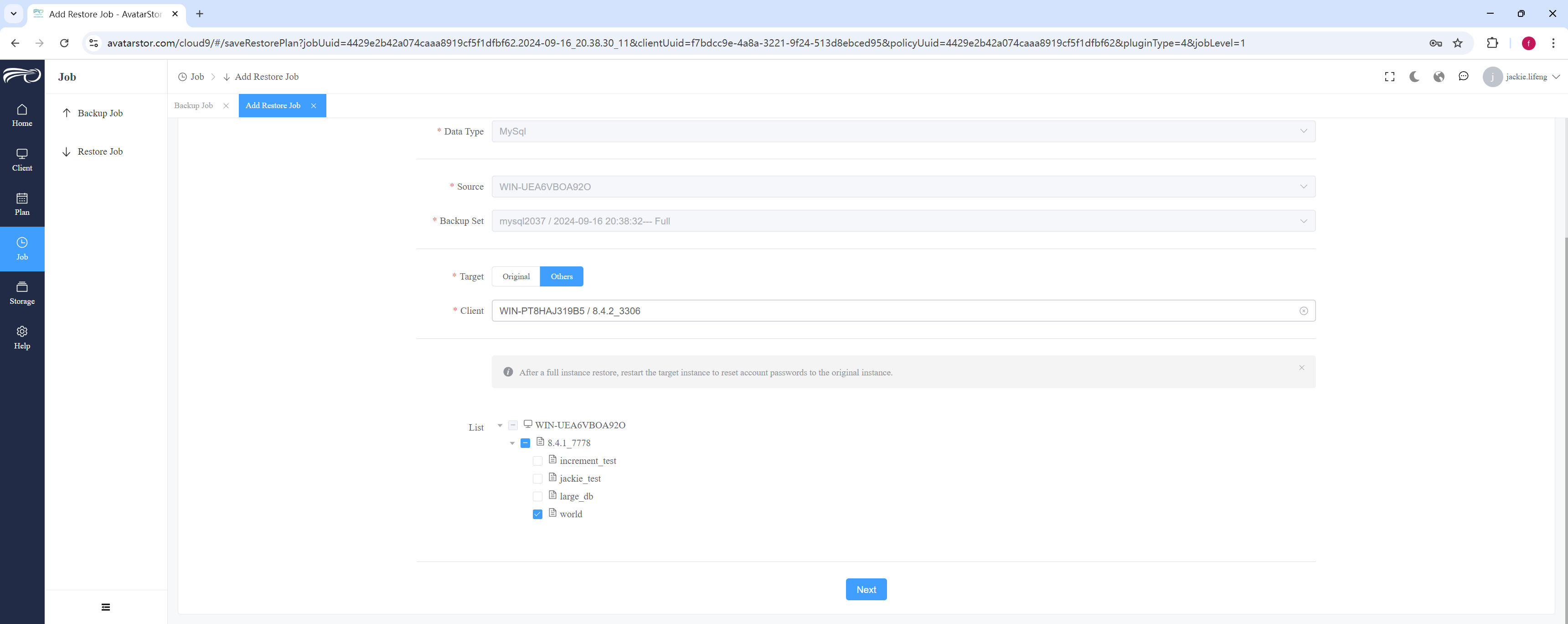Go to the Client sidebar icon

(22, 154)
